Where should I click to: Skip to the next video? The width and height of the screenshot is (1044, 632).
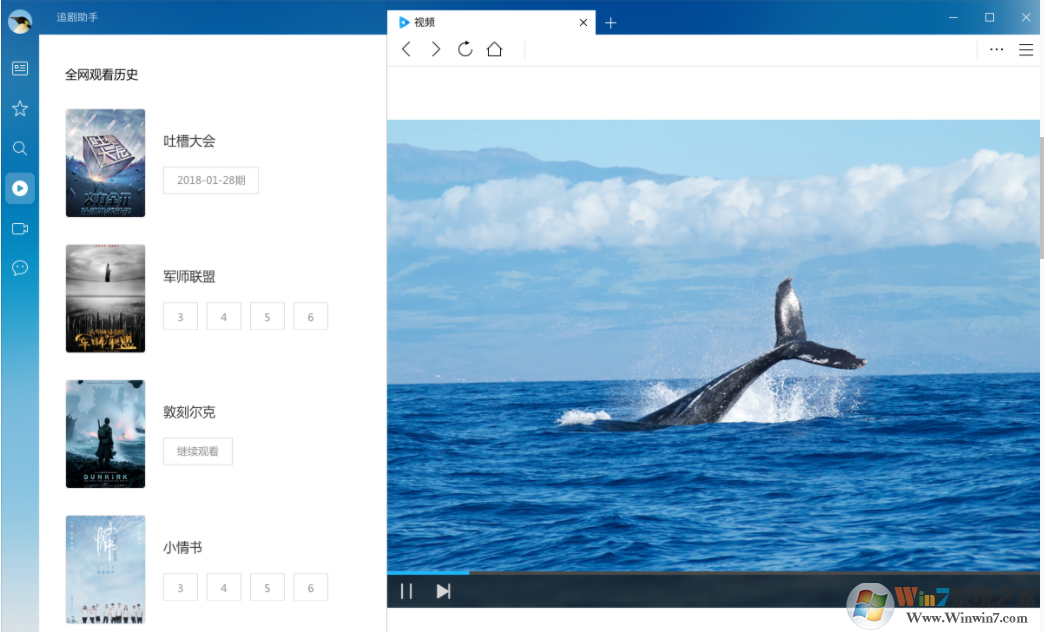[443, 591]
